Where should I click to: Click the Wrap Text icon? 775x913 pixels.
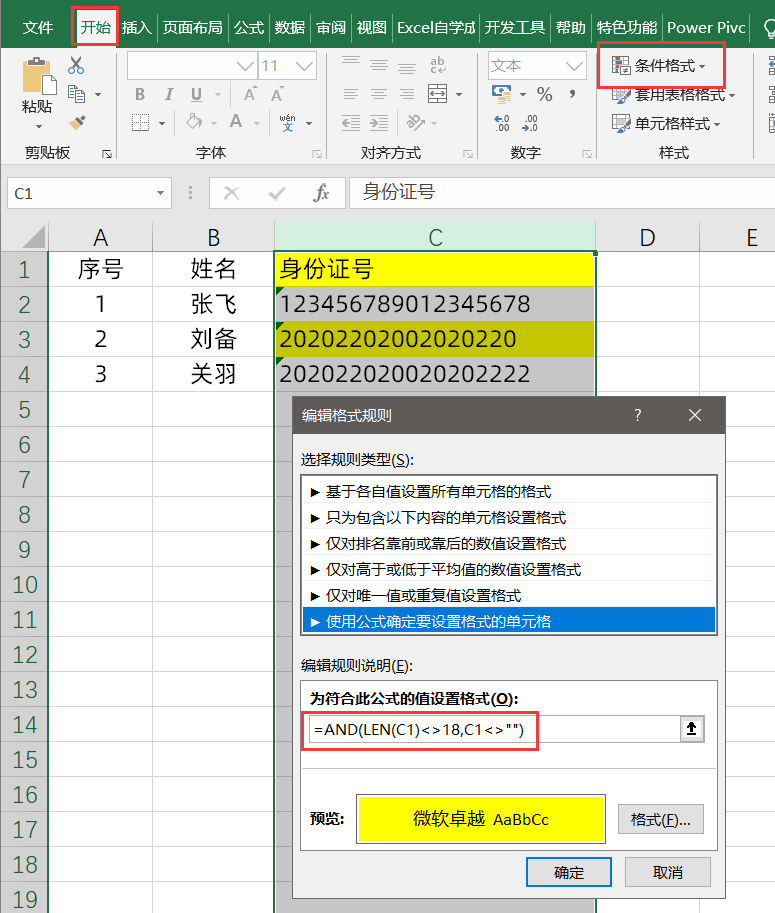pos(438,66)
